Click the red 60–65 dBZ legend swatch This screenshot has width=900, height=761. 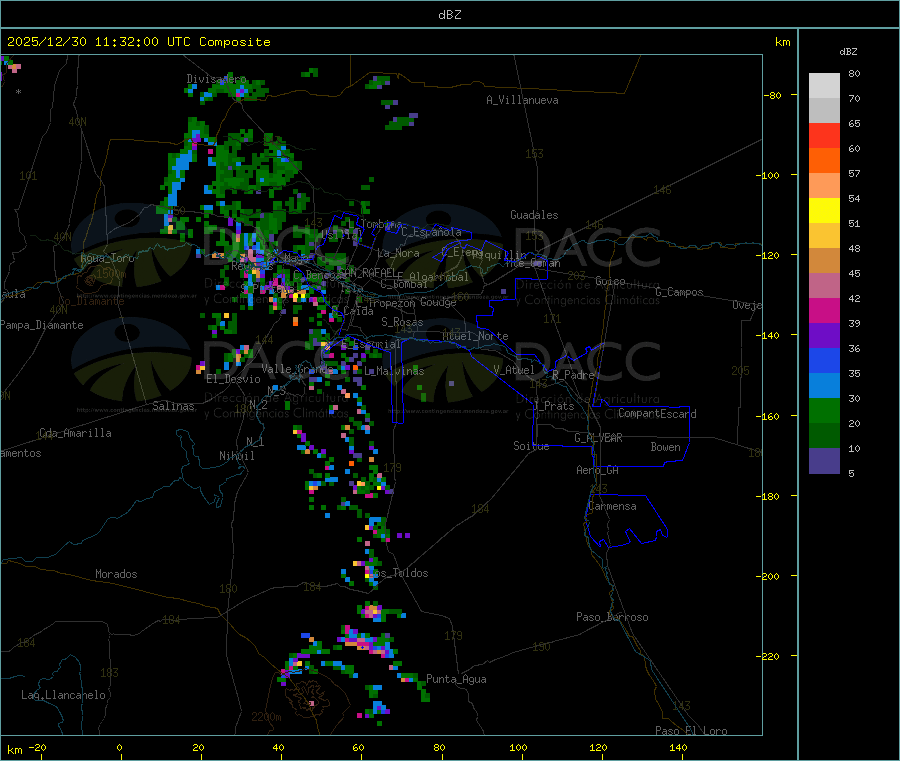(x=824, y=135)
